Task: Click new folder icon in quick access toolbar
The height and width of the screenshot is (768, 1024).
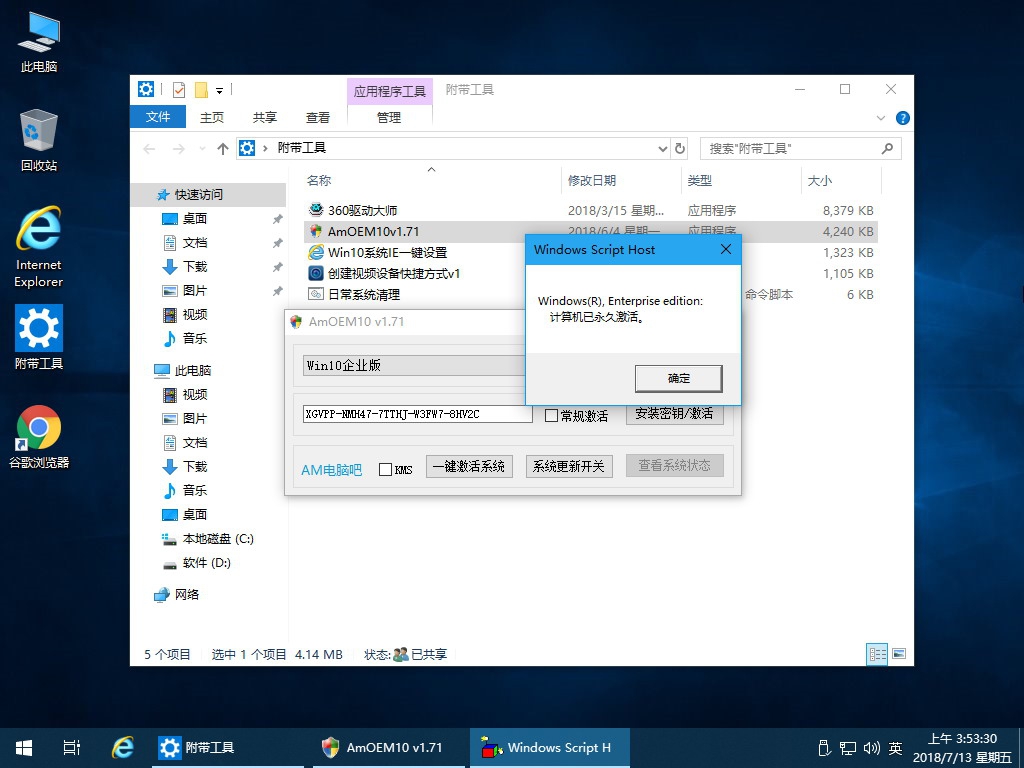Action: click(201, 89)
